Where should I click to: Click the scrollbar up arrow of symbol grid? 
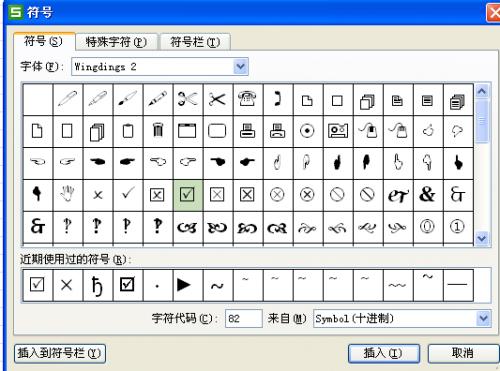[482, 91]
